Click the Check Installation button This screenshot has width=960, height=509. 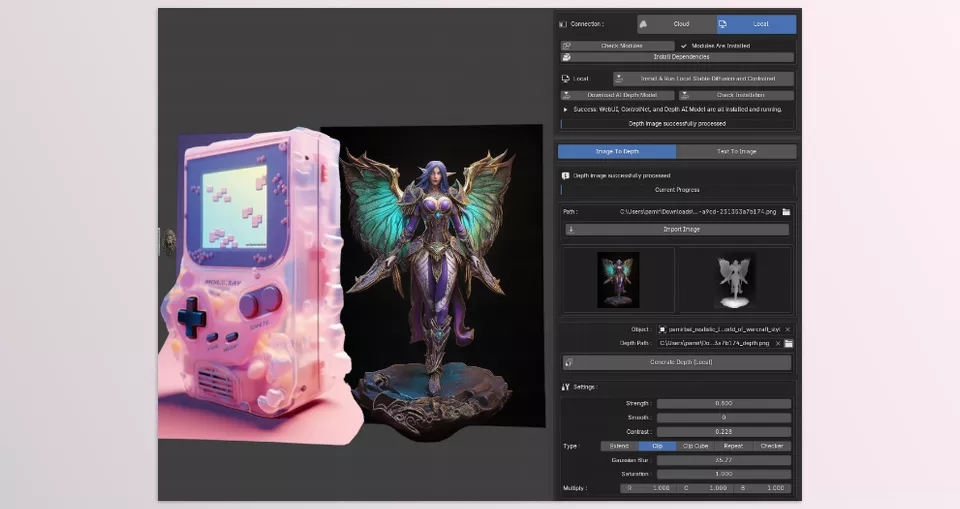(736, 95)
